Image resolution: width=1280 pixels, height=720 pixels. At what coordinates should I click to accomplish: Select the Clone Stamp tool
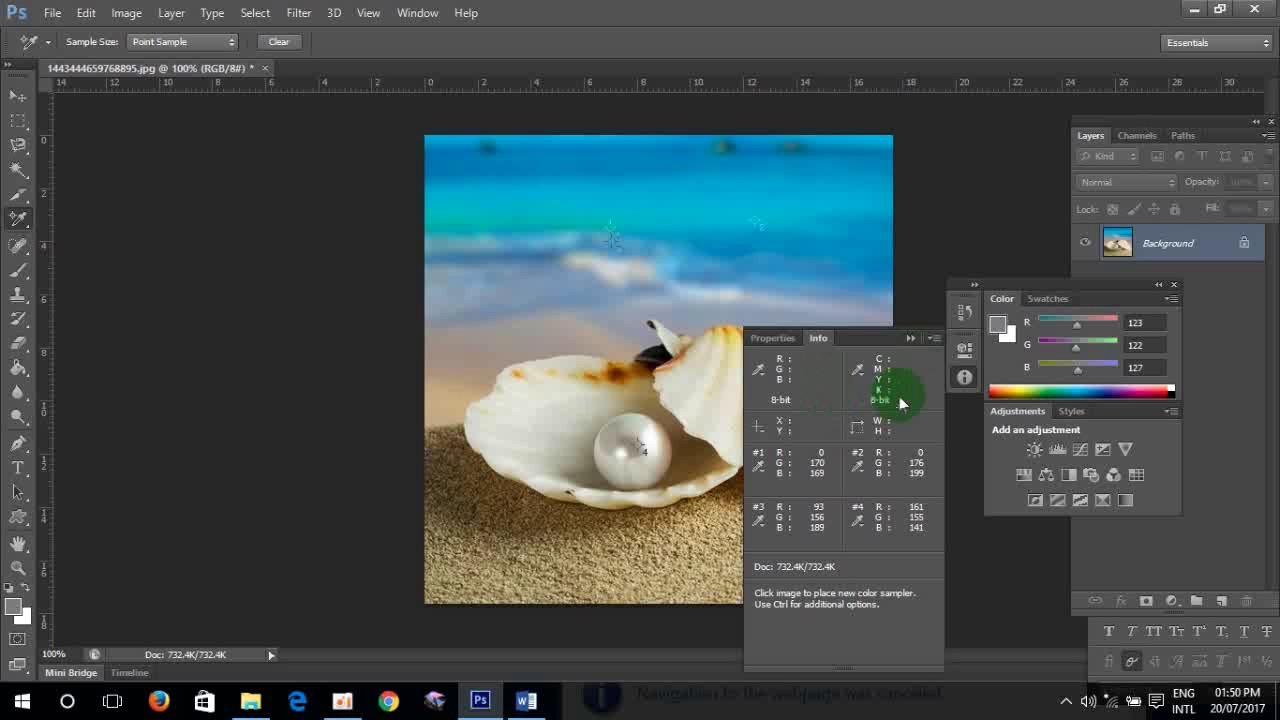(x=18, y=295)
